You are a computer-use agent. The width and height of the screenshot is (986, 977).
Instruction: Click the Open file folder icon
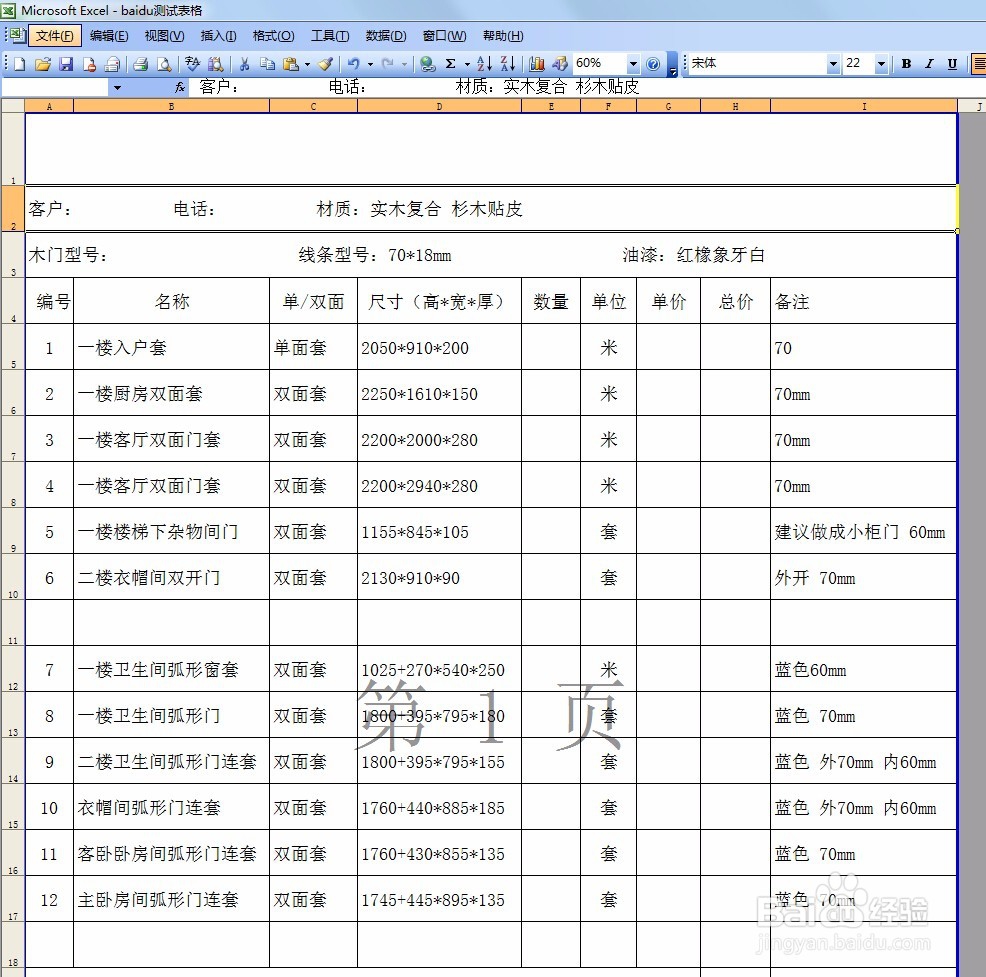[x=43, y=63]
